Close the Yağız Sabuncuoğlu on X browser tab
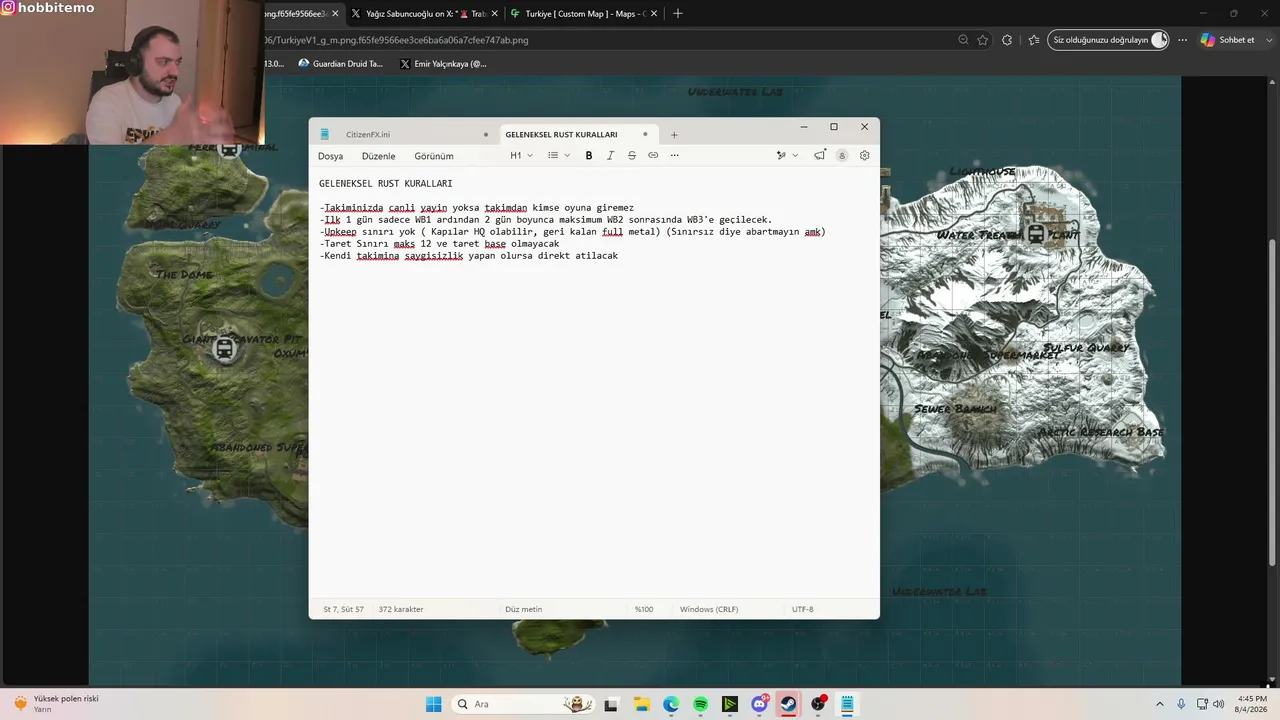Viewport: 1280px width, 720px height. (x=494, y=14)
